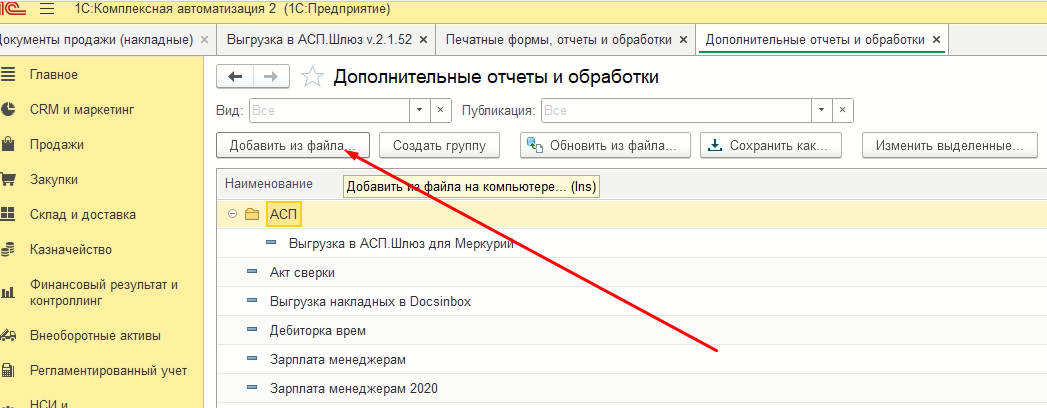Click the Продажи shopping bag icon
Viewport: 1047px width, 408px height.
point(7,144)
